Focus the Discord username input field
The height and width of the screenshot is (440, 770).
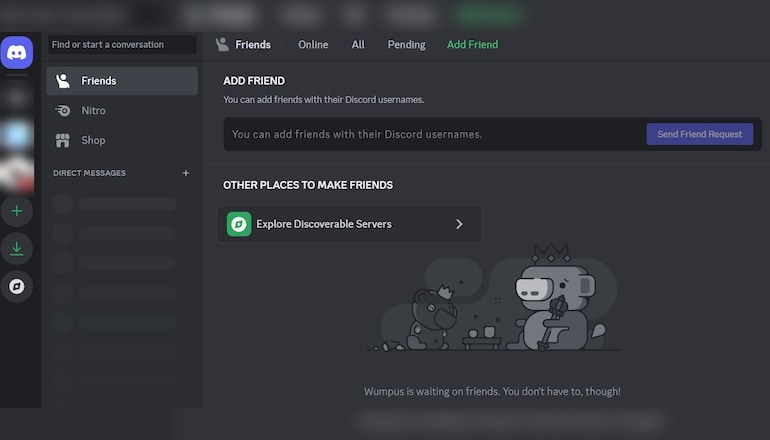point(434,134)
